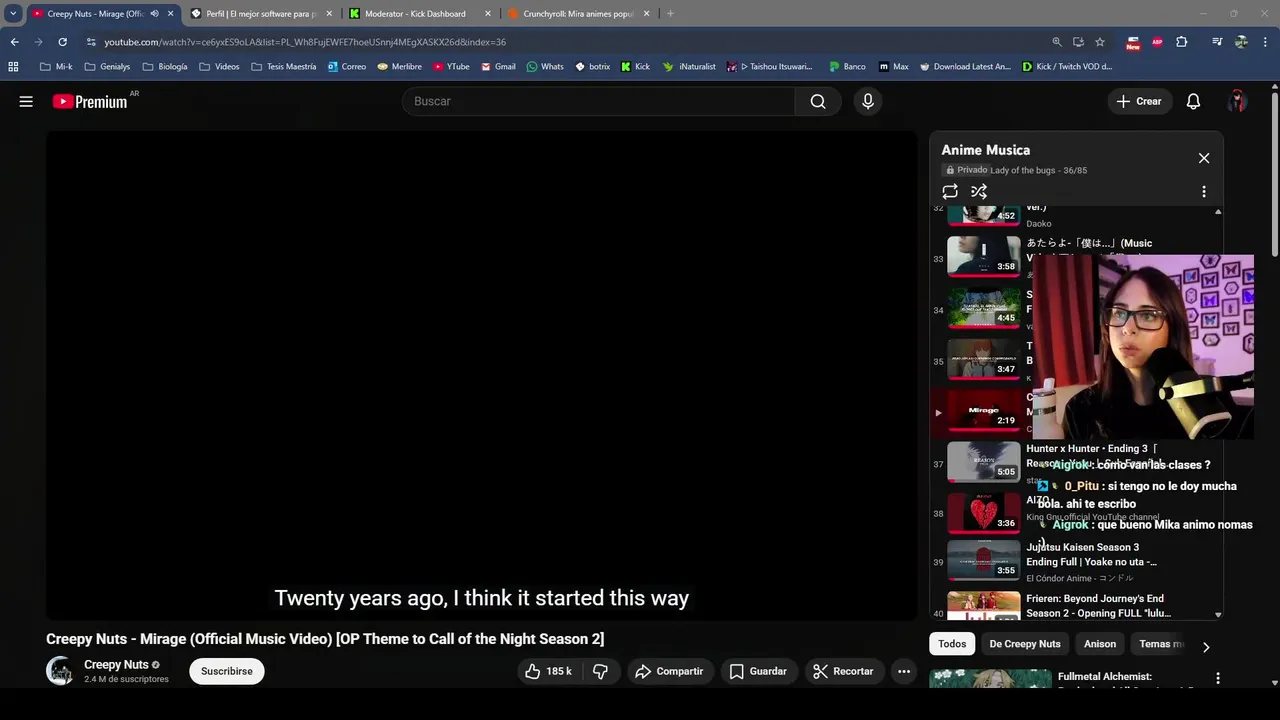This screenshot has height=720, width=1280.
Task: Open the YouTube hamburger guide menu
Action: point(26,101)
